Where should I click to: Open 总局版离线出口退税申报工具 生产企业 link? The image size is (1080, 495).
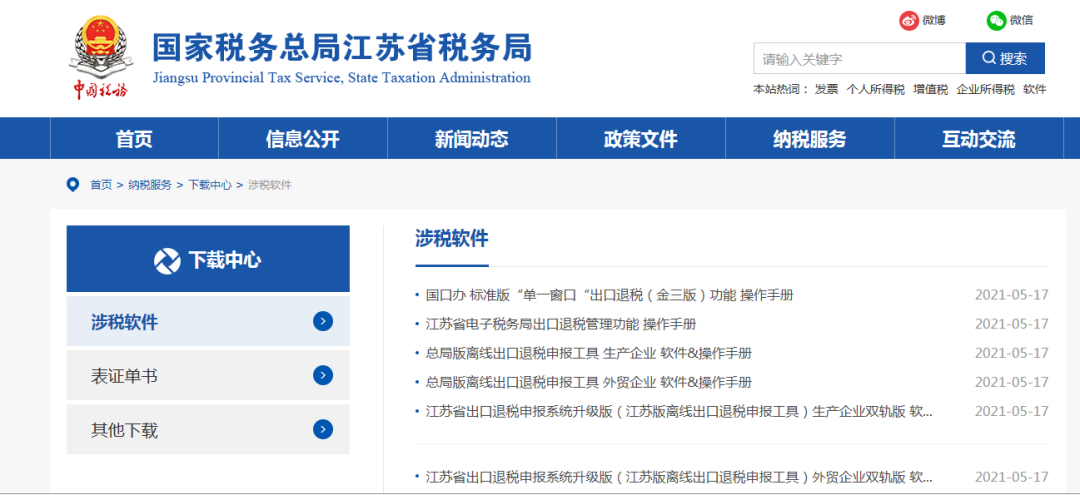[x=588, y=354]
